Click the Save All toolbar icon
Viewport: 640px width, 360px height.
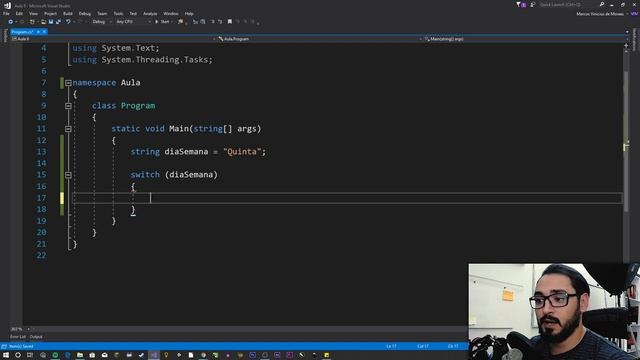[x=58, y=22]
